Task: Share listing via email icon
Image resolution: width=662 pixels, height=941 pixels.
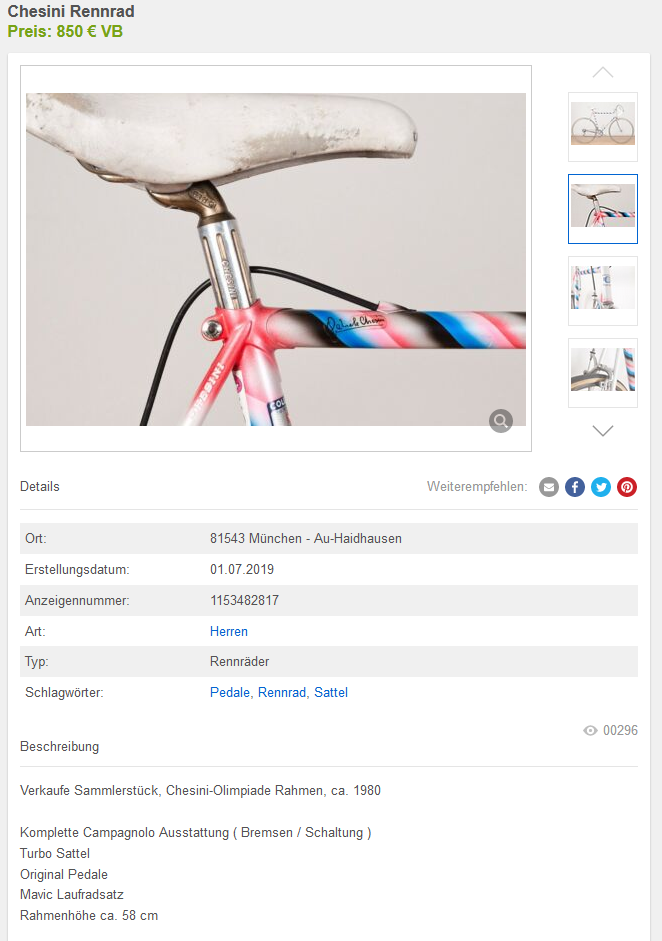Action: (x=549, y=487)
